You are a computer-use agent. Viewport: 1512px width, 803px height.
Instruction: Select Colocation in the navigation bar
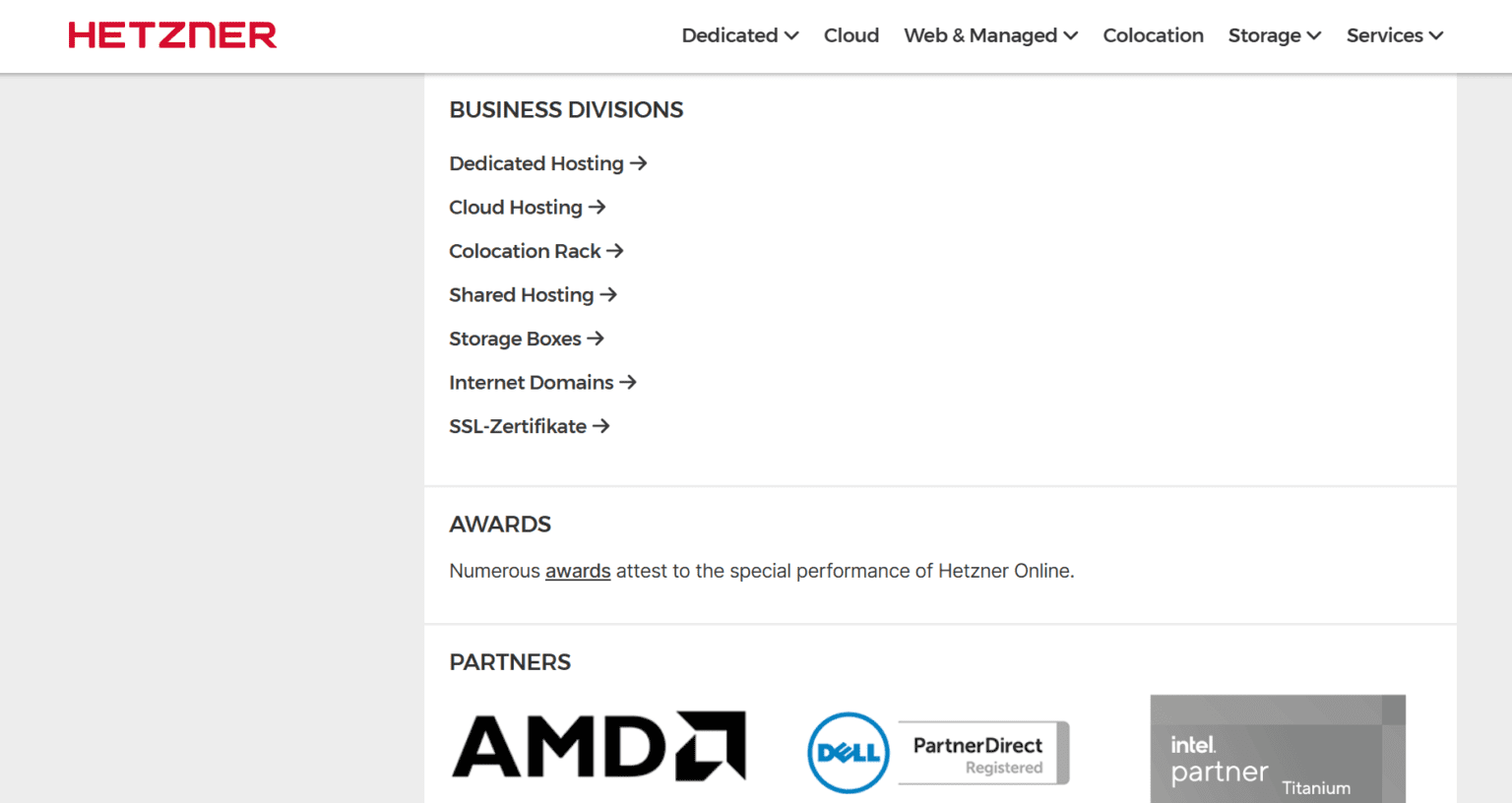pyautogui.click(x=1153, y=34)
